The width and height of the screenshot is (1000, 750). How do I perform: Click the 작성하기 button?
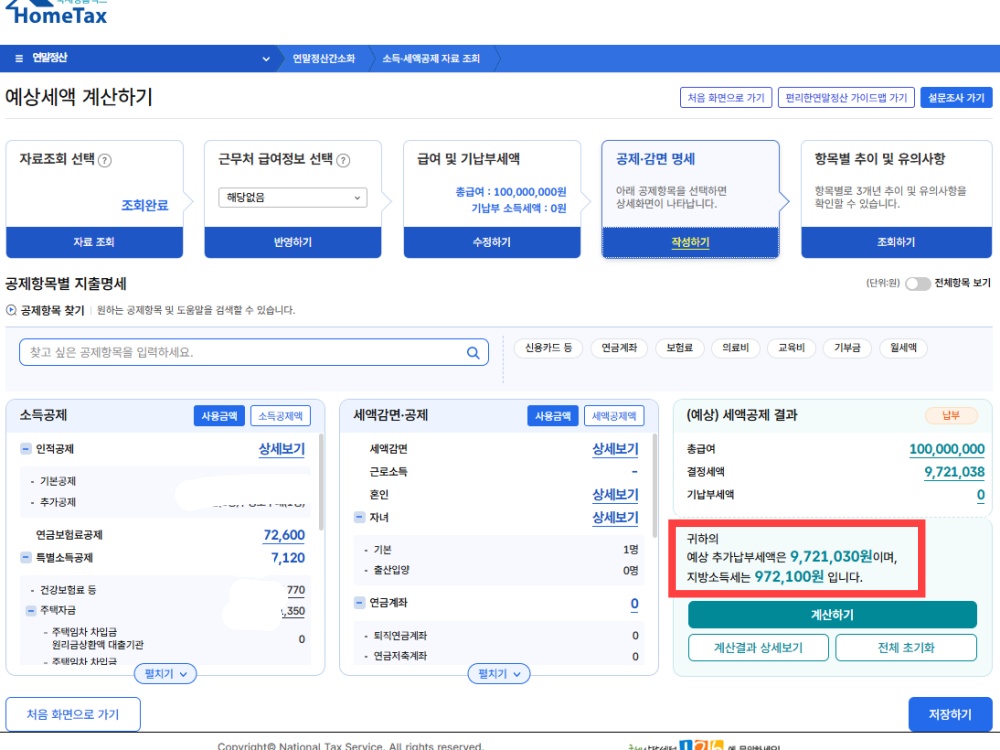[x=690, y=242]
